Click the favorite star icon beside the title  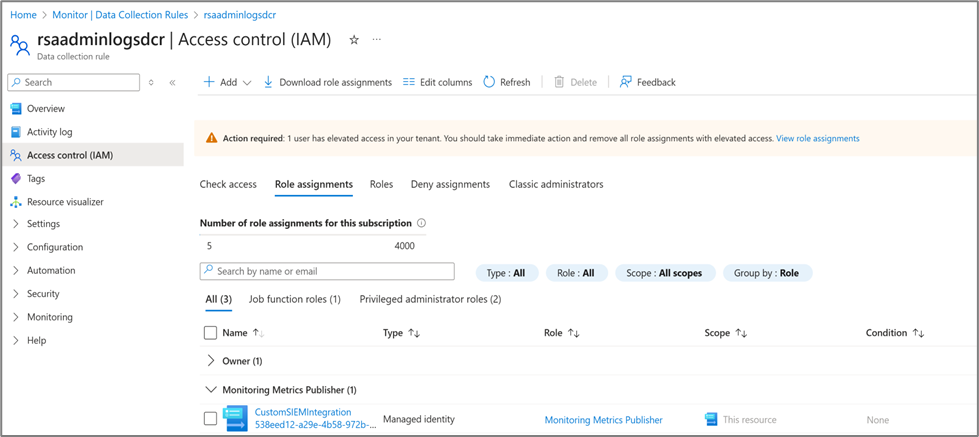point(354,40)
